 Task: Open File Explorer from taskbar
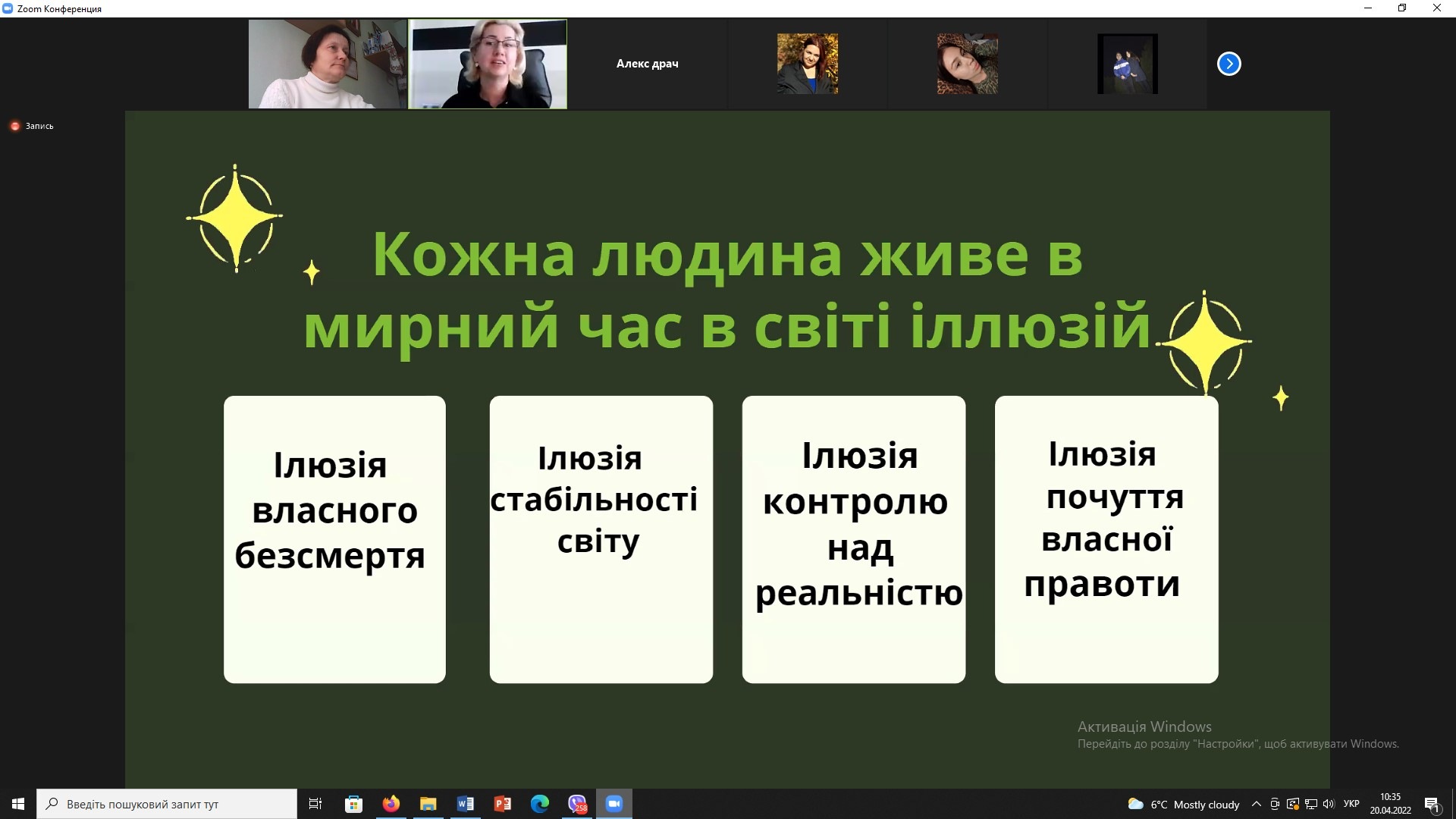click(x=428, y=804)
